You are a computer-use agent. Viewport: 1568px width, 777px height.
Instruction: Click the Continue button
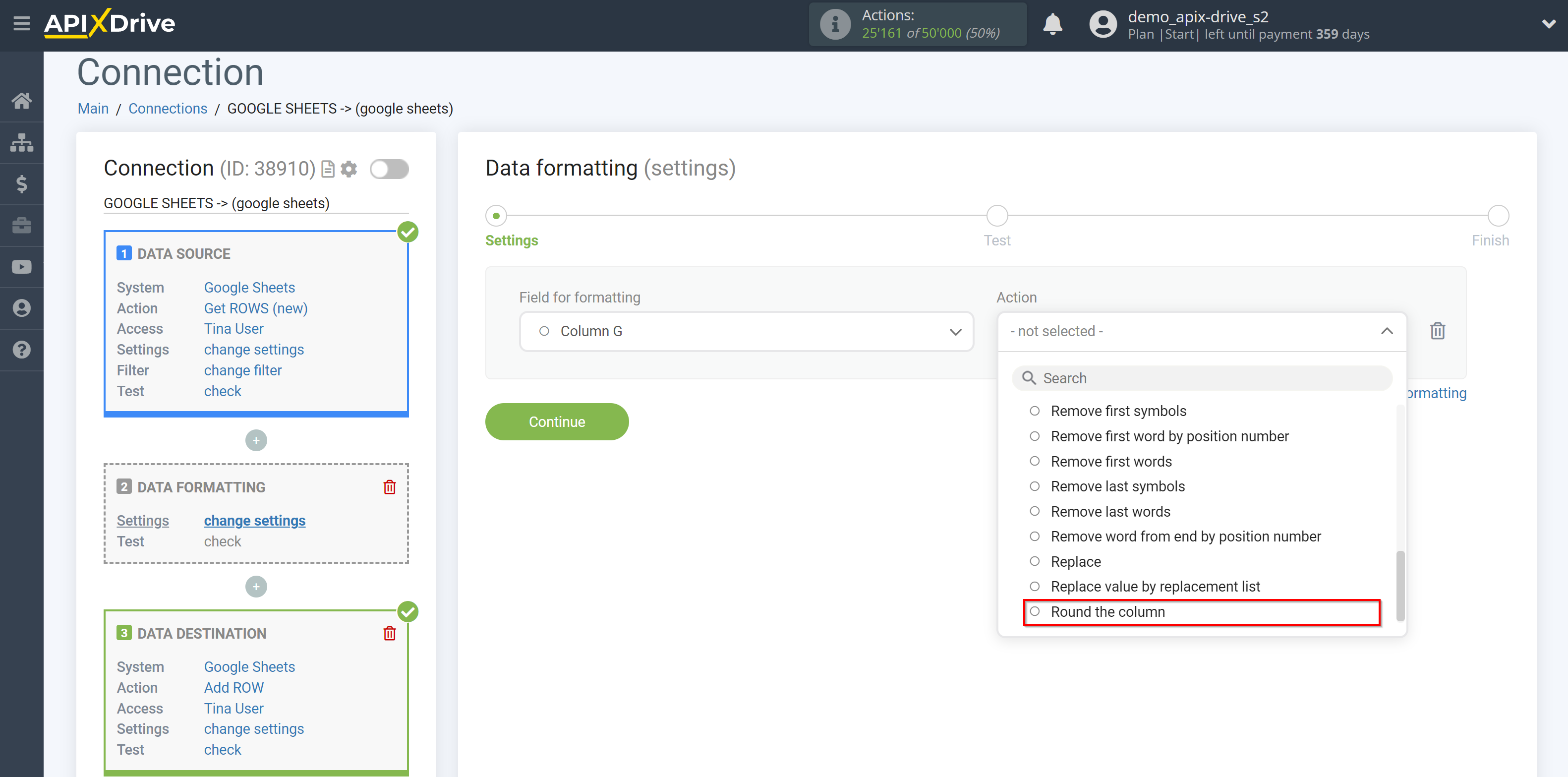click(557, 422)
